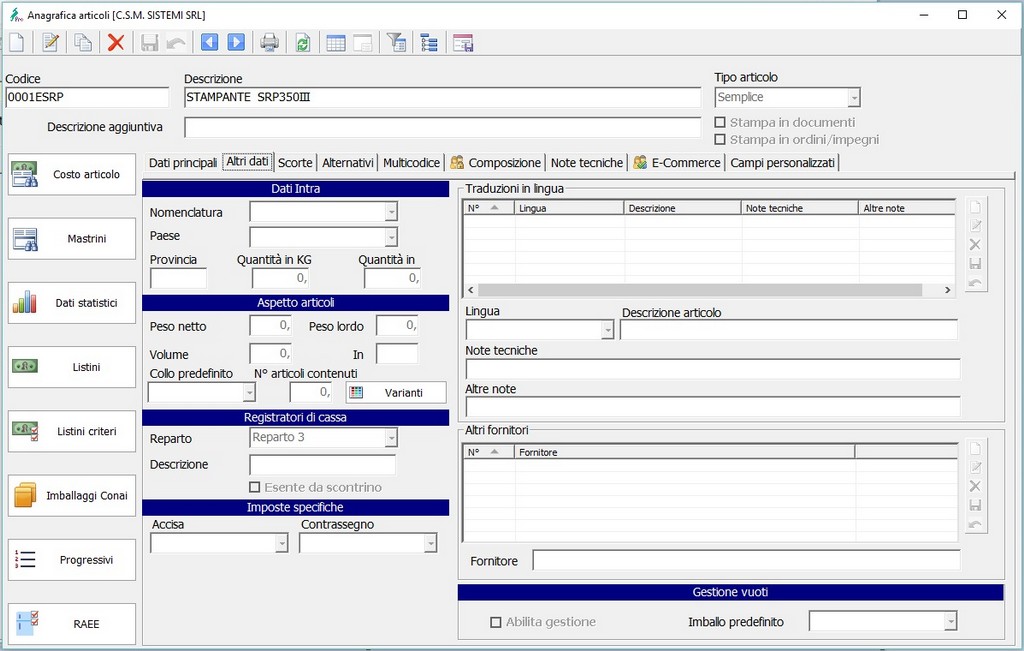Expand the Collo predefinito dropdown

point(249,392)
